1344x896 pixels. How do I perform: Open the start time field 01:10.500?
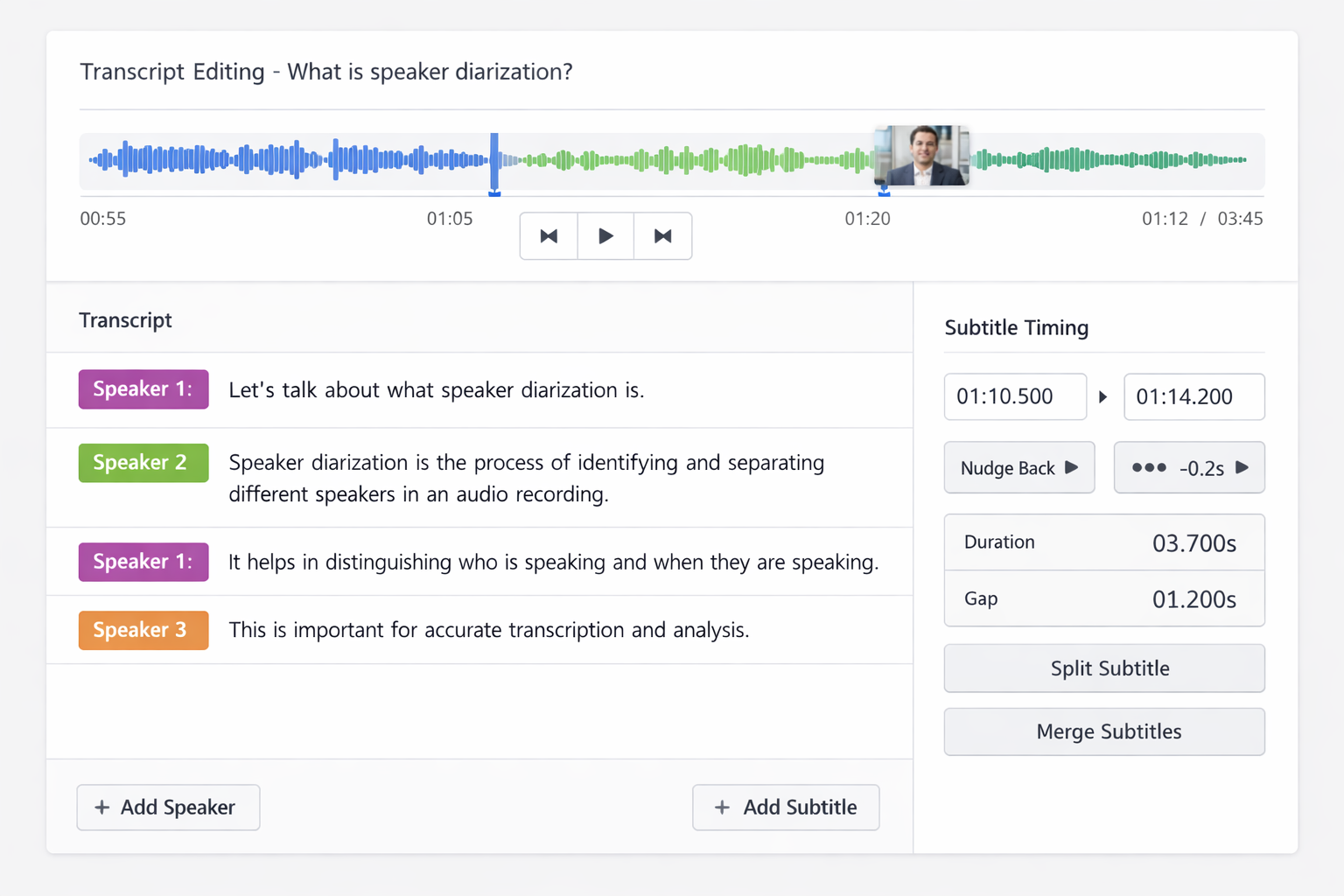[1014, 396]
